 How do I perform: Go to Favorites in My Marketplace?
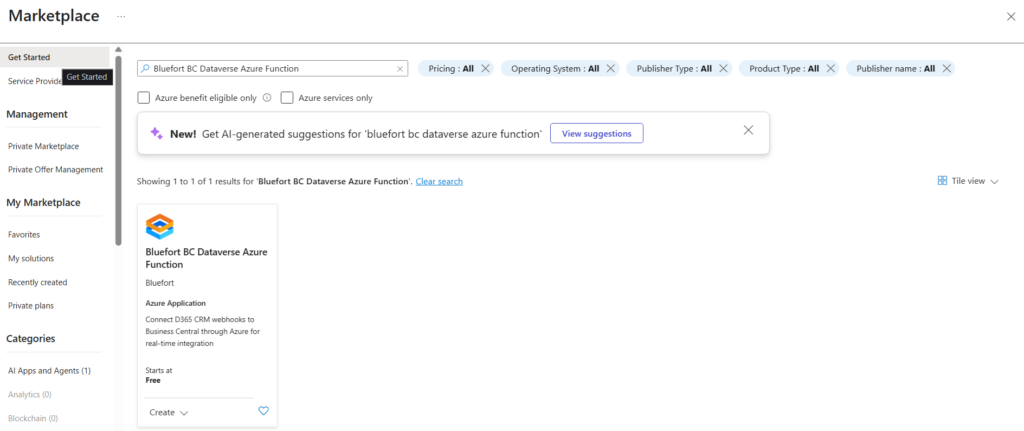(x=24, y=234)
